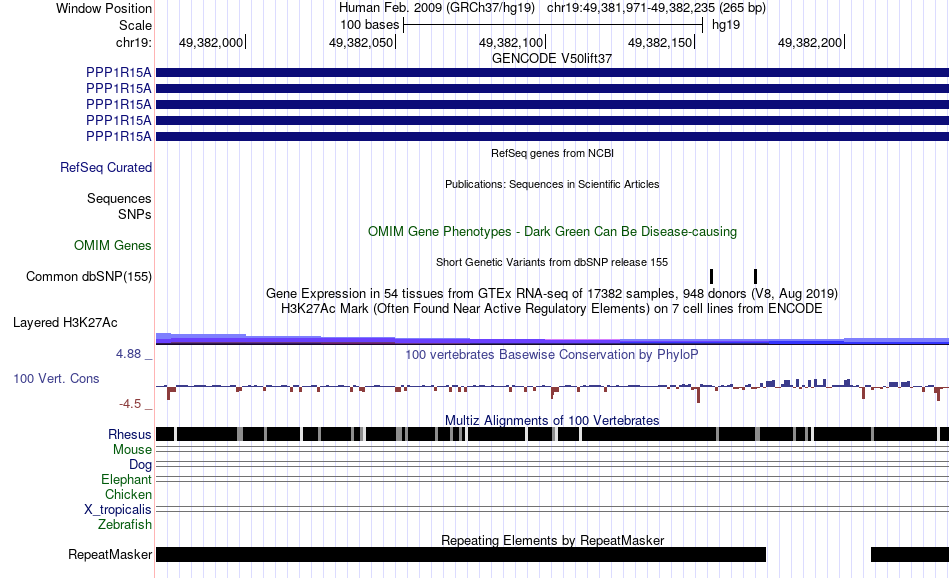Click the OMIM Gene Phenotypes green title
This screenshot has width=950, height=578.
pyautogui.click(x=553, y=231)
